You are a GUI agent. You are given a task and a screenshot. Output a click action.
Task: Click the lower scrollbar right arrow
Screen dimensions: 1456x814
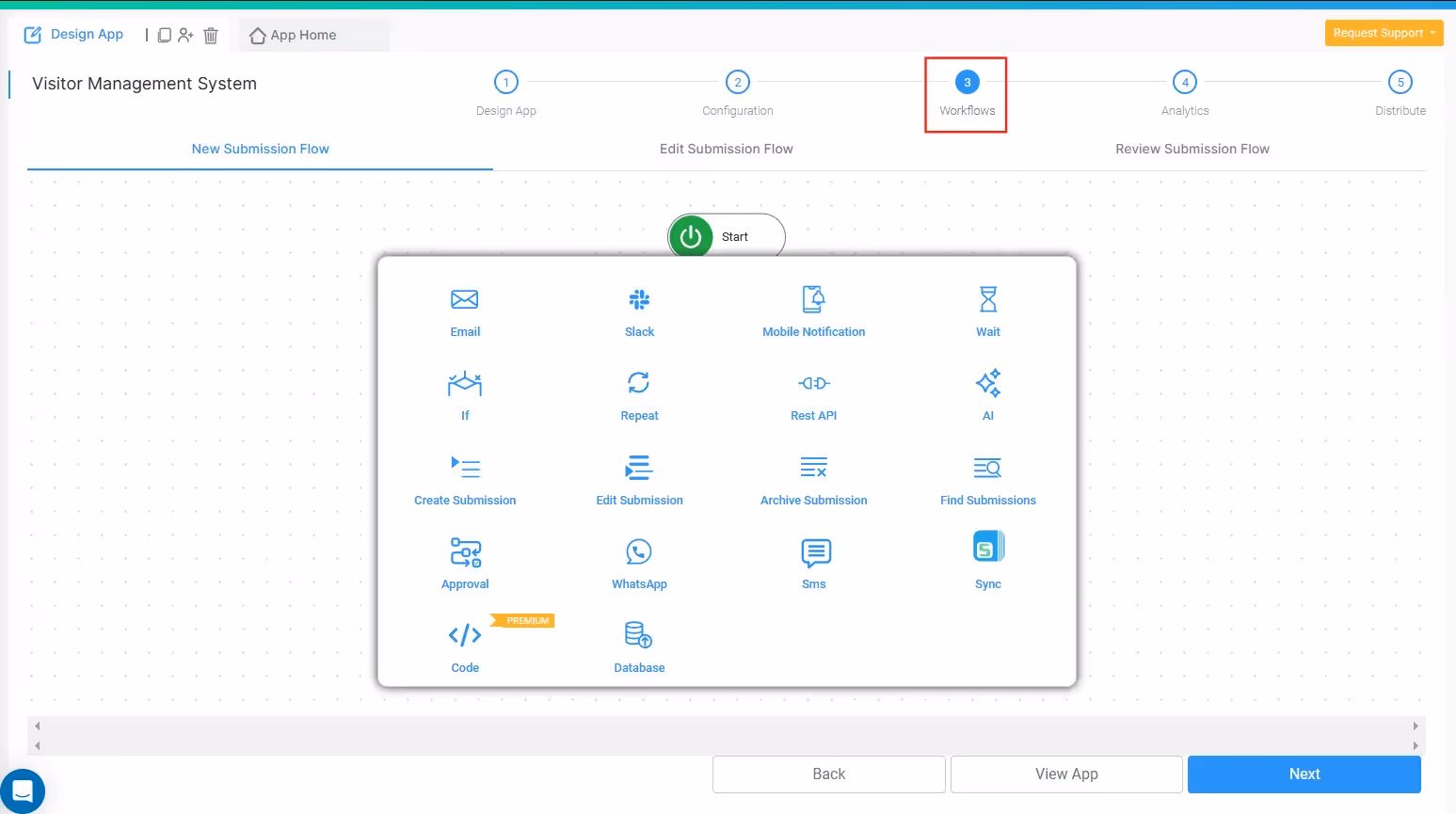coord(1416,745)
